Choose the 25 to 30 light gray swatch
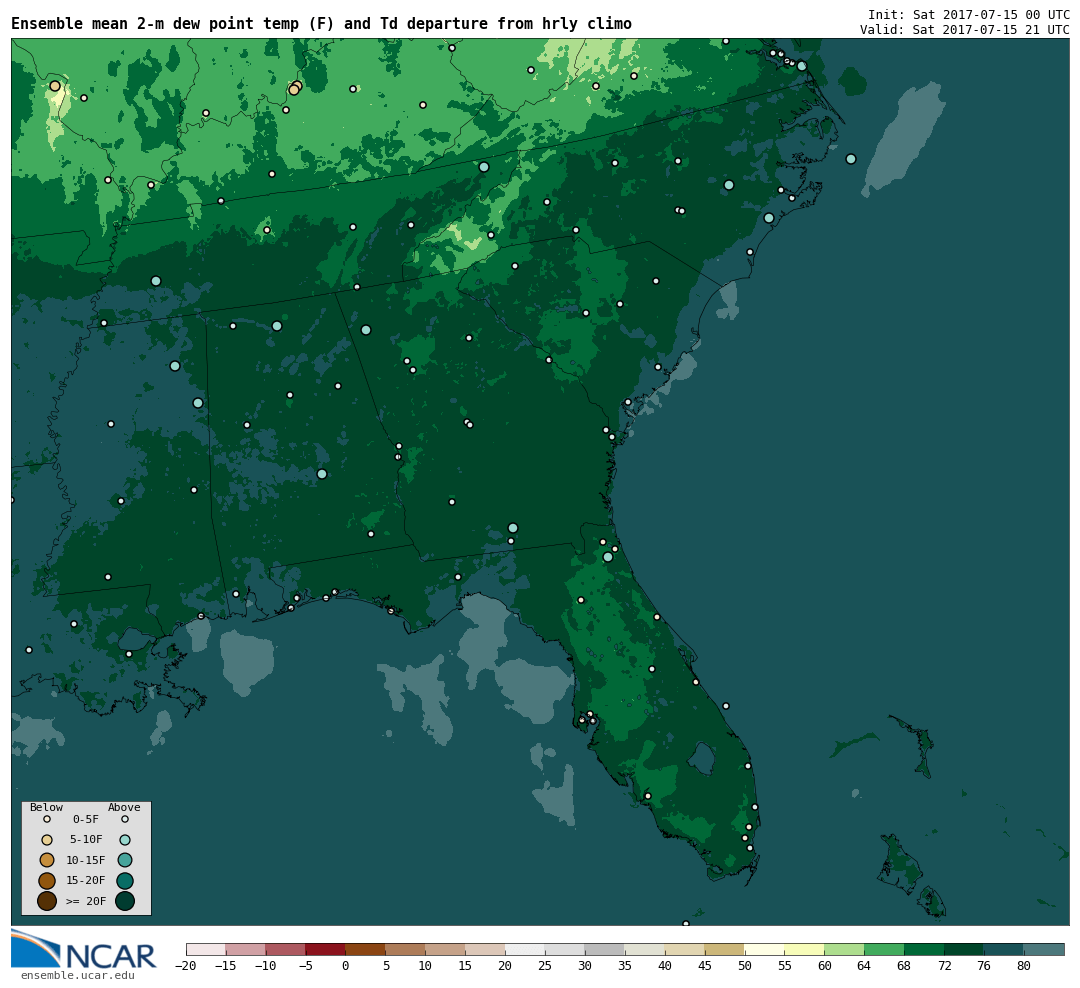This screenshot has width=1080, height=988. 565,949
